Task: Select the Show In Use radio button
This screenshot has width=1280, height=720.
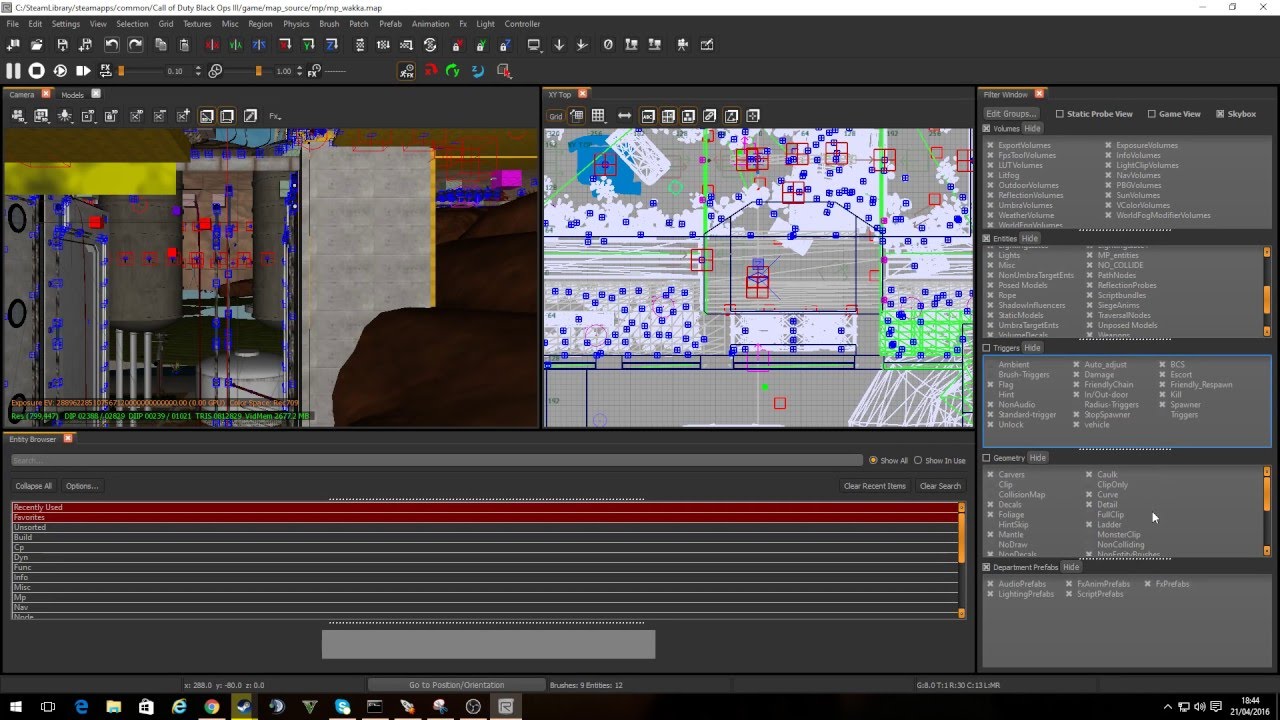Action: point(918,461)
